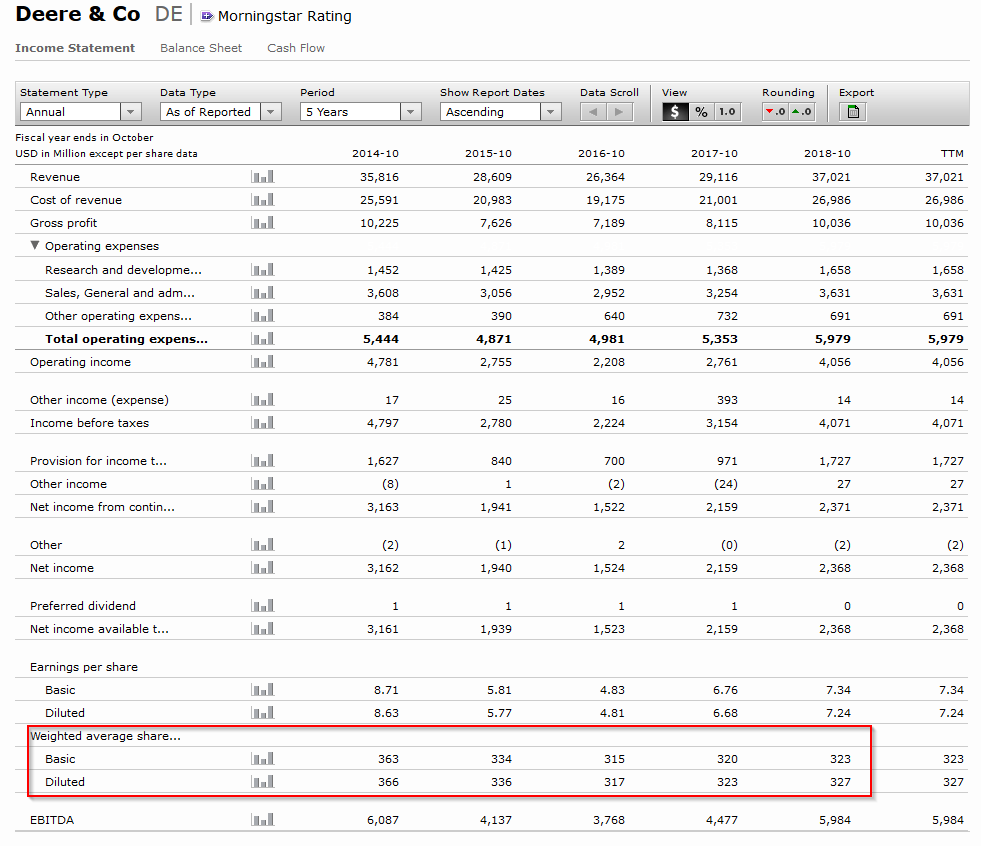Open the chart icon for Net income
Image resolution: width=981 pixels, height=846 pixels.
(x=263, y=568)
